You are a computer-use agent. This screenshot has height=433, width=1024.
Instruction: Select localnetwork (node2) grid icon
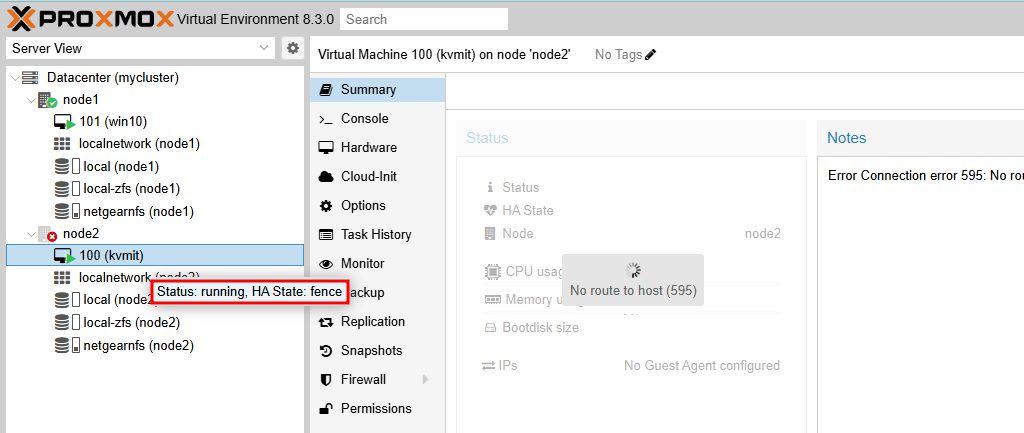62,278
